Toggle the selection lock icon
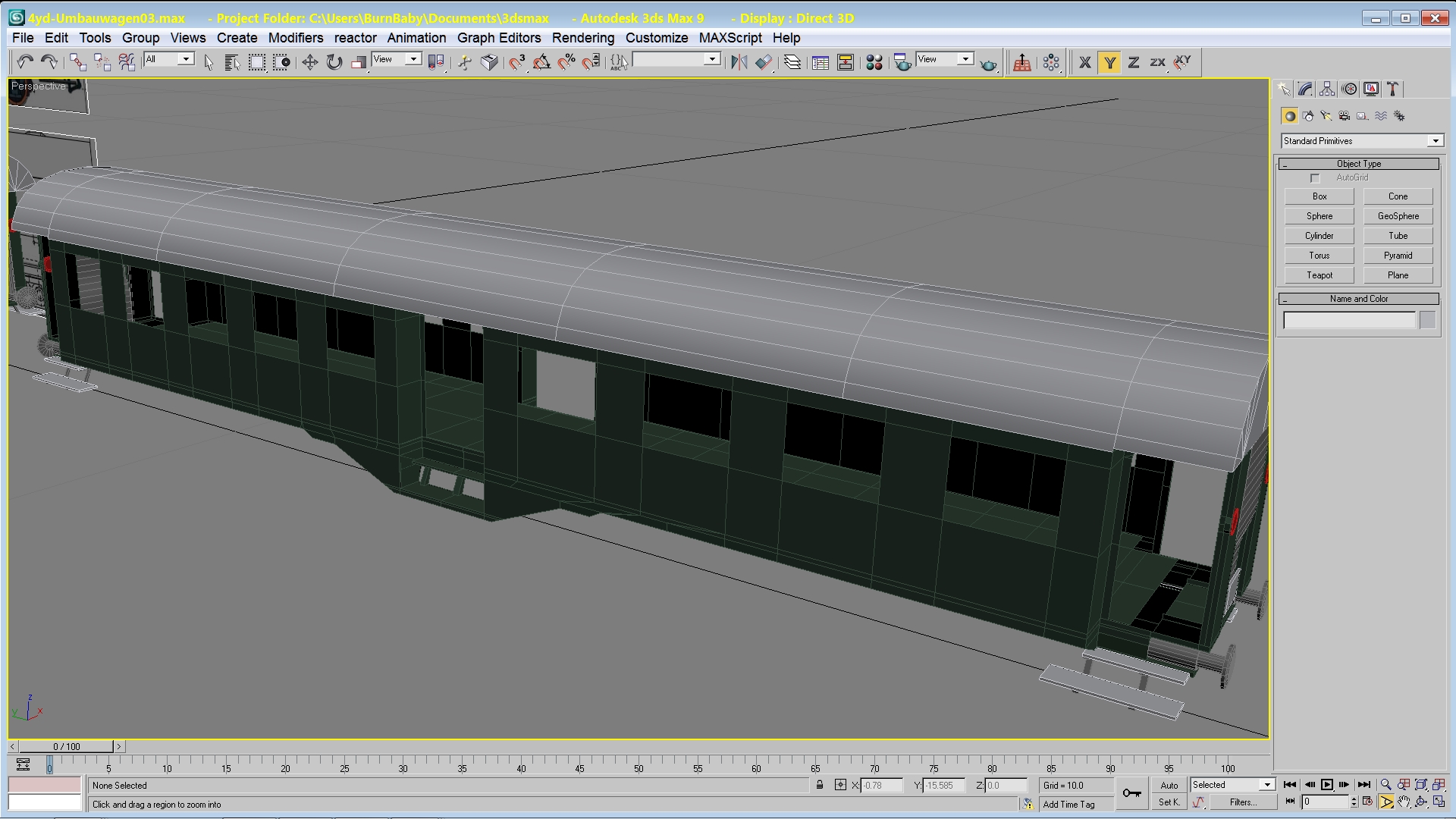 point(820,785)
